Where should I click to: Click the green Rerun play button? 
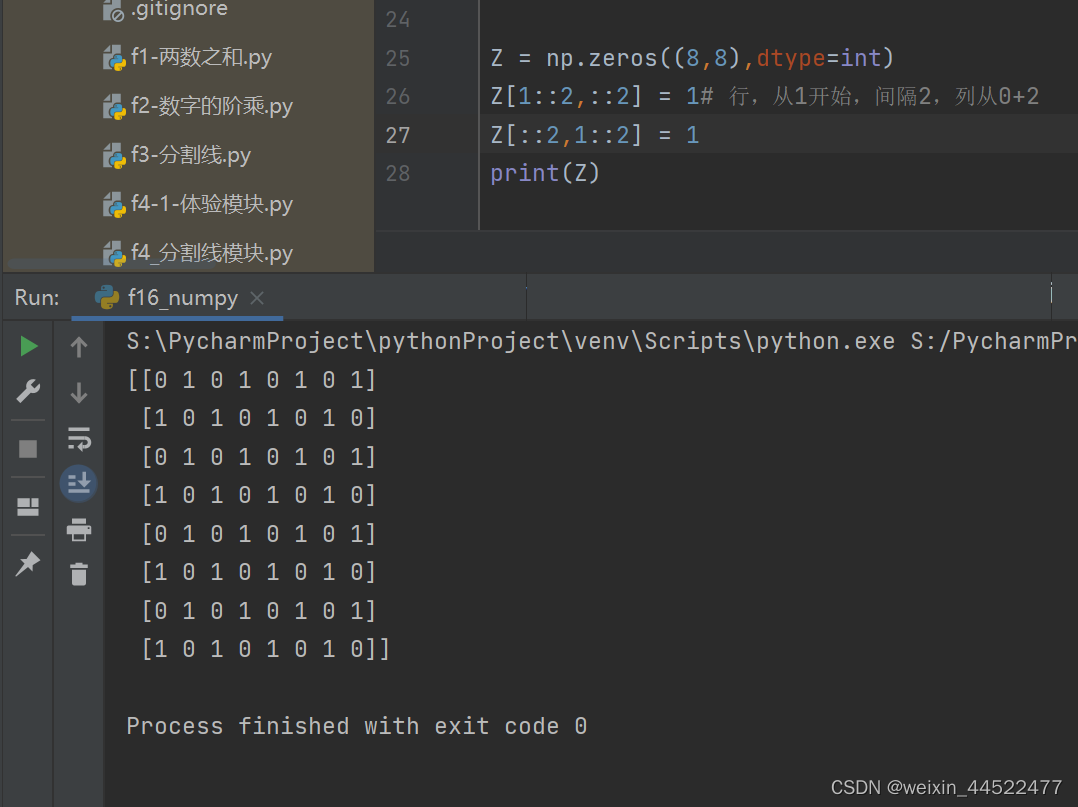[28, 346]
